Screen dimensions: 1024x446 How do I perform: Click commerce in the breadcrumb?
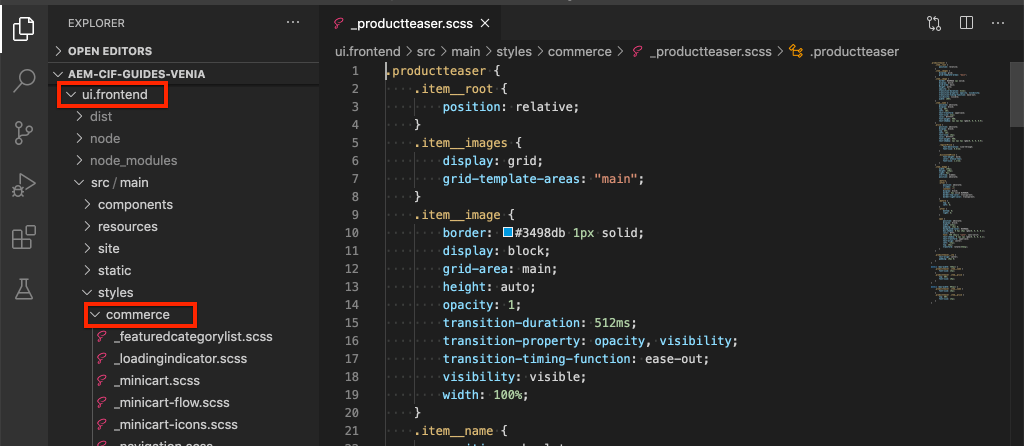pyautogui.click(x=579, y=51)
